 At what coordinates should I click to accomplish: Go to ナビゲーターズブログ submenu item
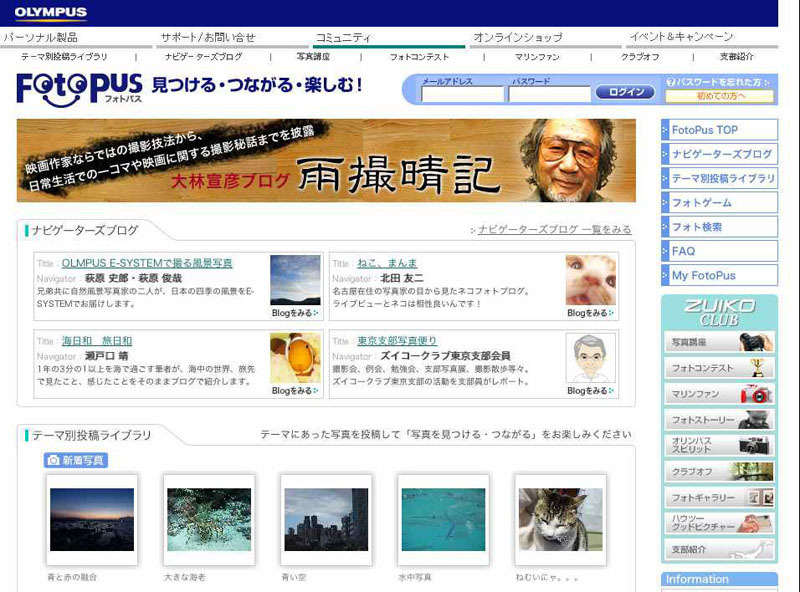pos(204,57)
